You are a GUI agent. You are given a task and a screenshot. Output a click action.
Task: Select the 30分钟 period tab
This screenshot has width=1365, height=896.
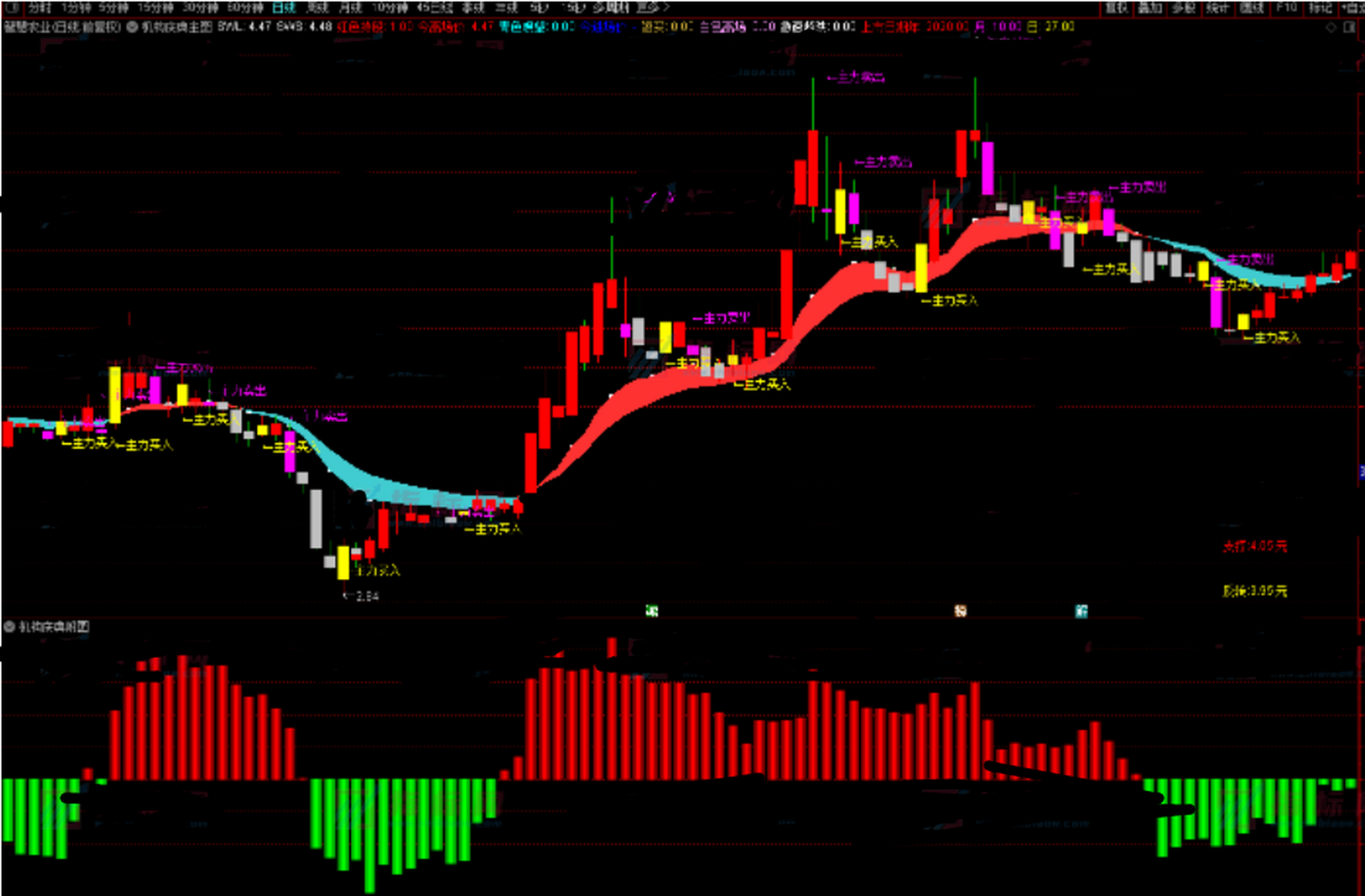200,8
